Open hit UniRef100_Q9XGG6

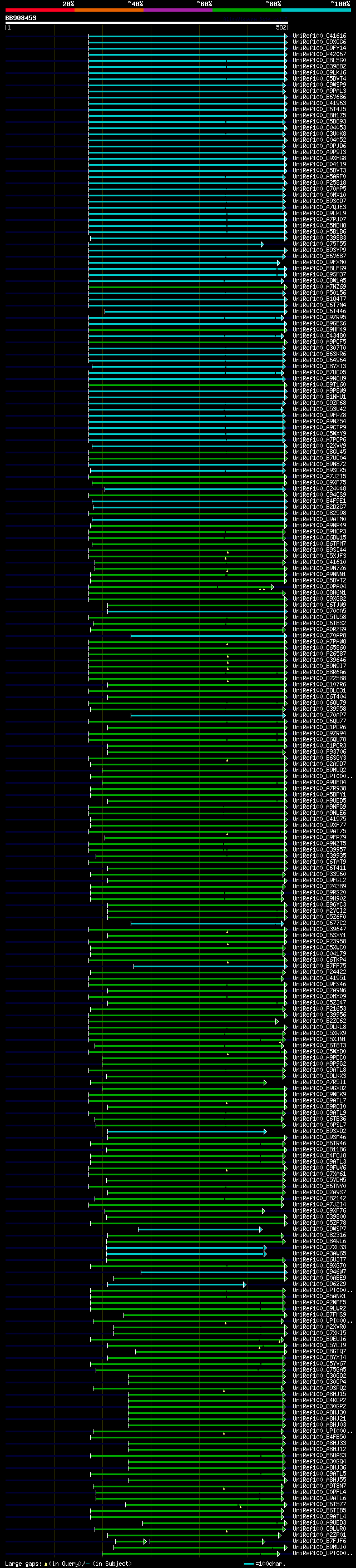[x=319, y=42]
